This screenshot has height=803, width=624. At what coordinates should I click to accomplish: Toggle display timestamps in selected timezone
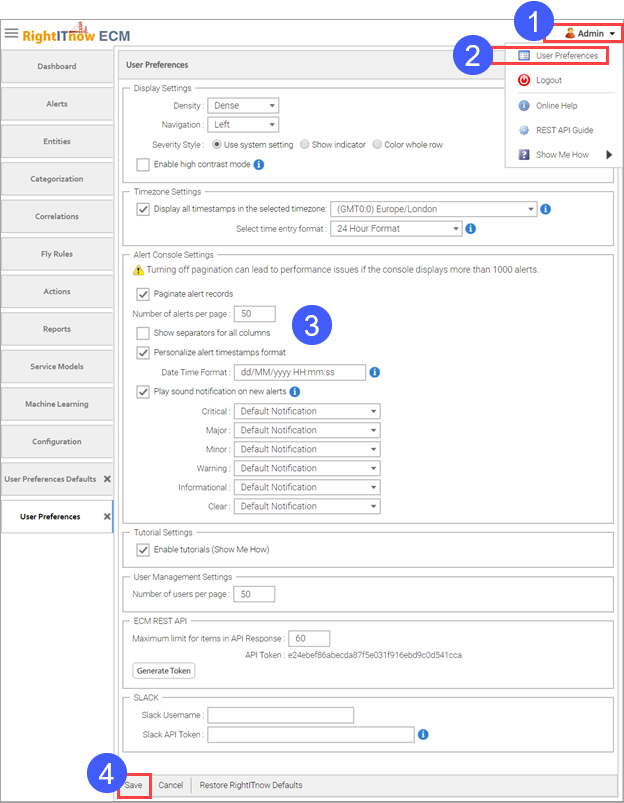point(142,209)
